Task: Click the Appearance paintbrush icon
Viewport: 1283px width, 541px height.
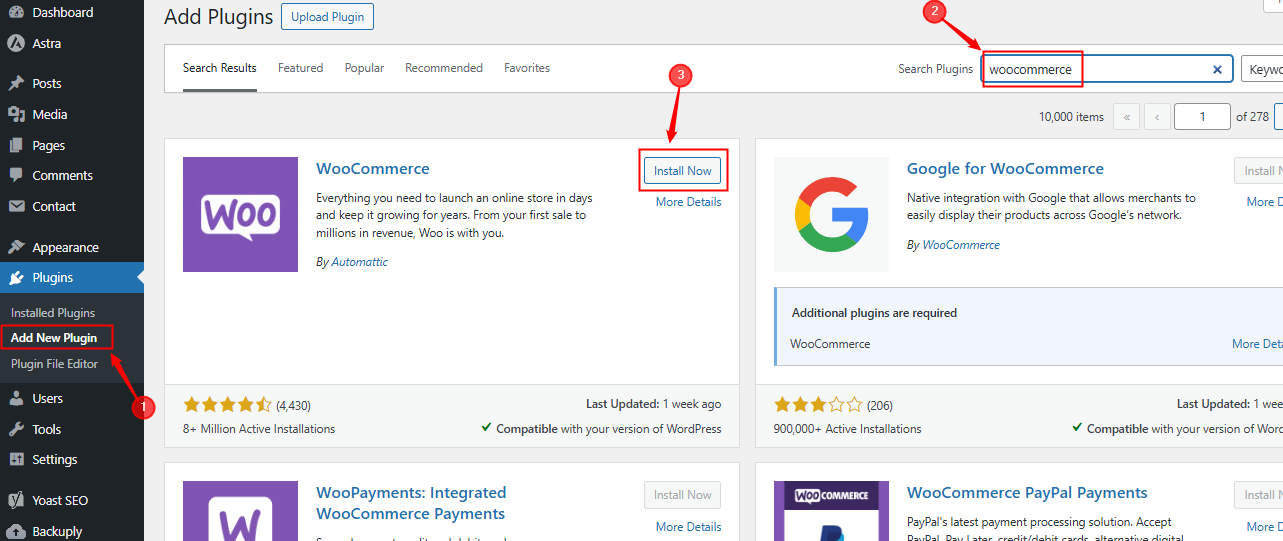Action: pyautogui.click(x=16, y=248)
